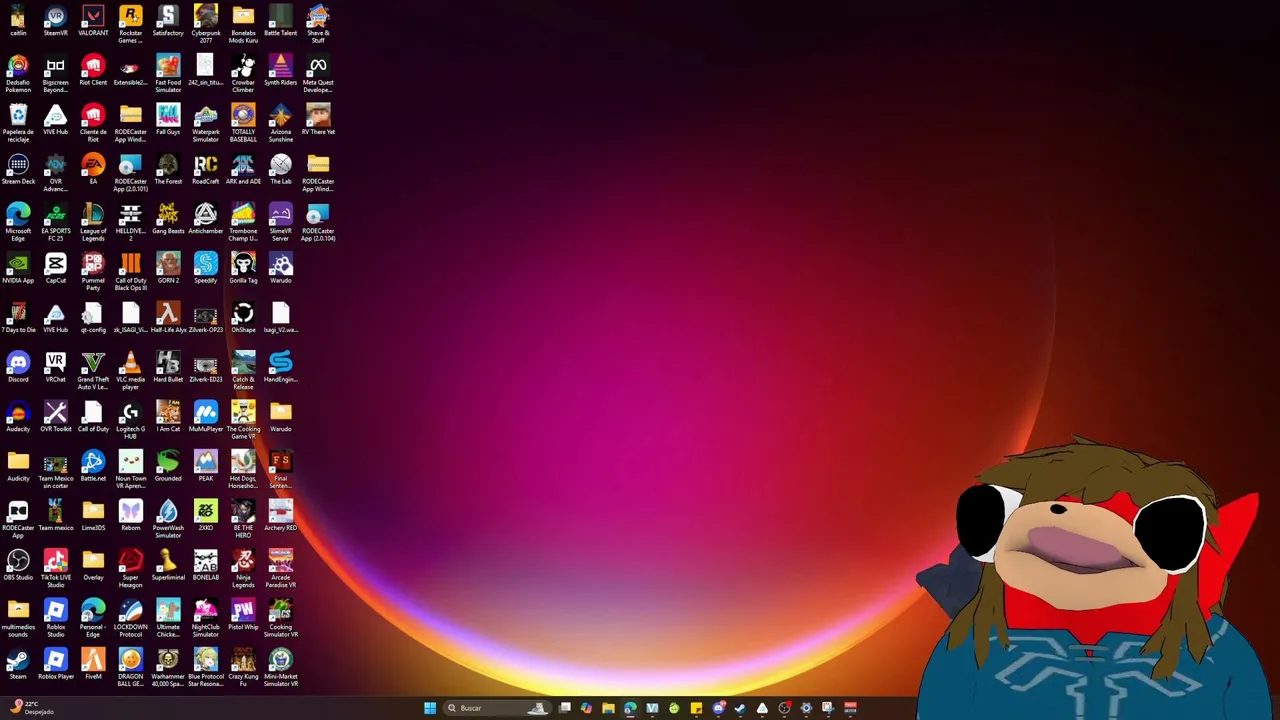
Task: Open the Stream Deck shortcut
Action: [x=18, y=169]
